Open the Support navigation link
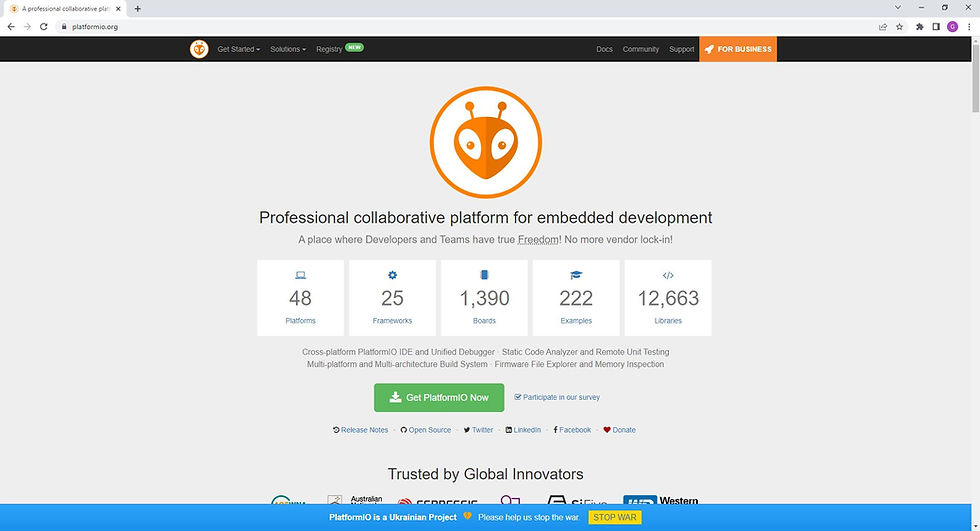The image size is (980, 531). 682,49
